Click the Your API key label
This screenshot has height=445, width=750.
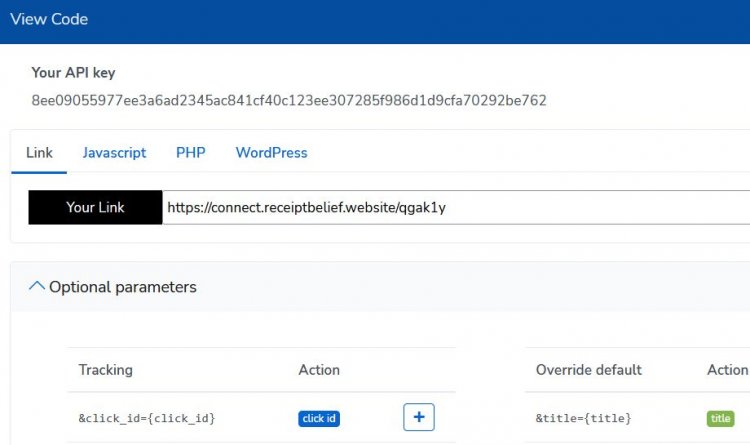(73, 73)
